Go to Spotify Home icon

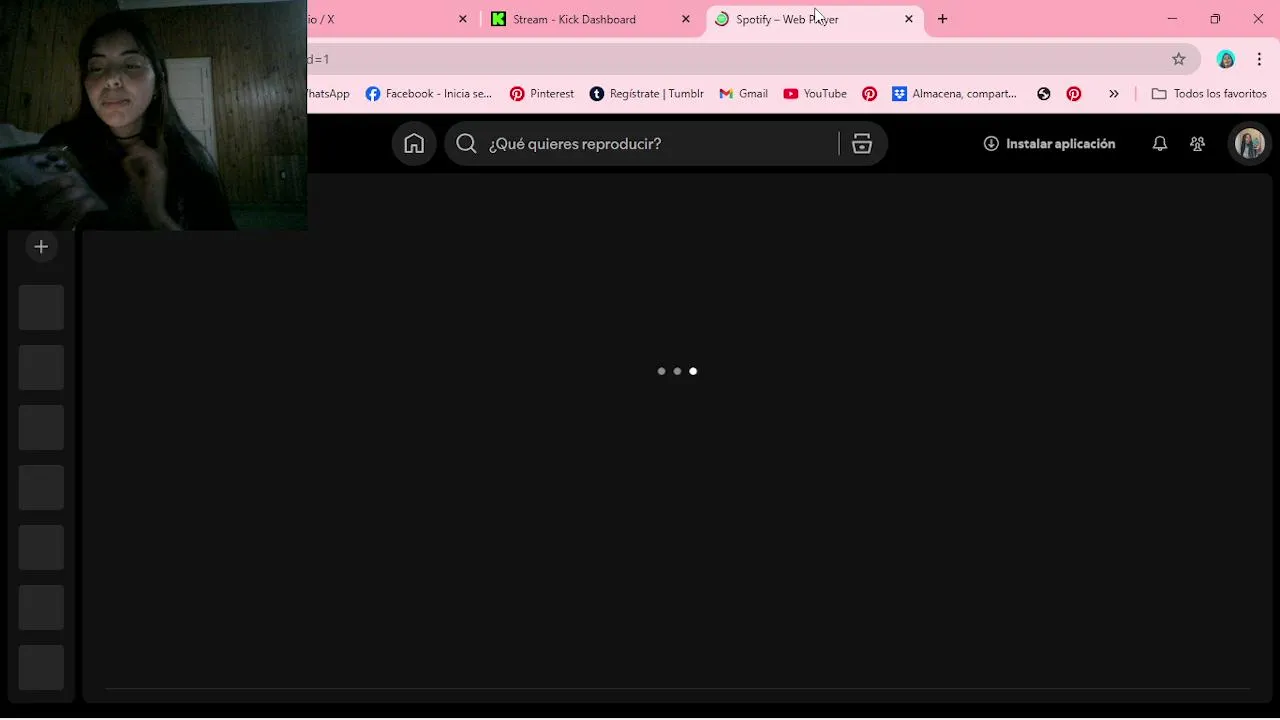click(414, 144)
